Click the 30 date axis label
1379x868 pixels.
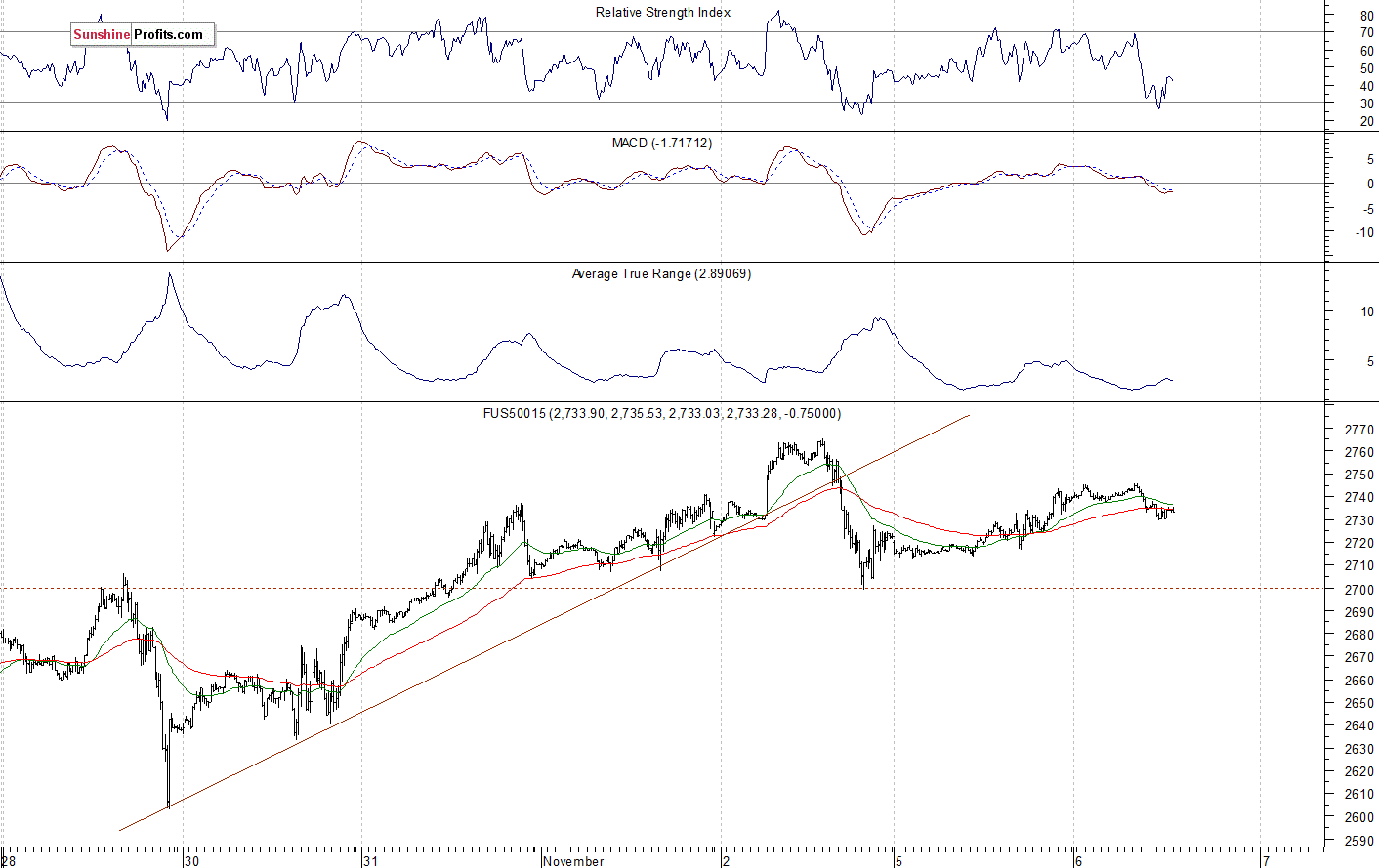point(192,861)
